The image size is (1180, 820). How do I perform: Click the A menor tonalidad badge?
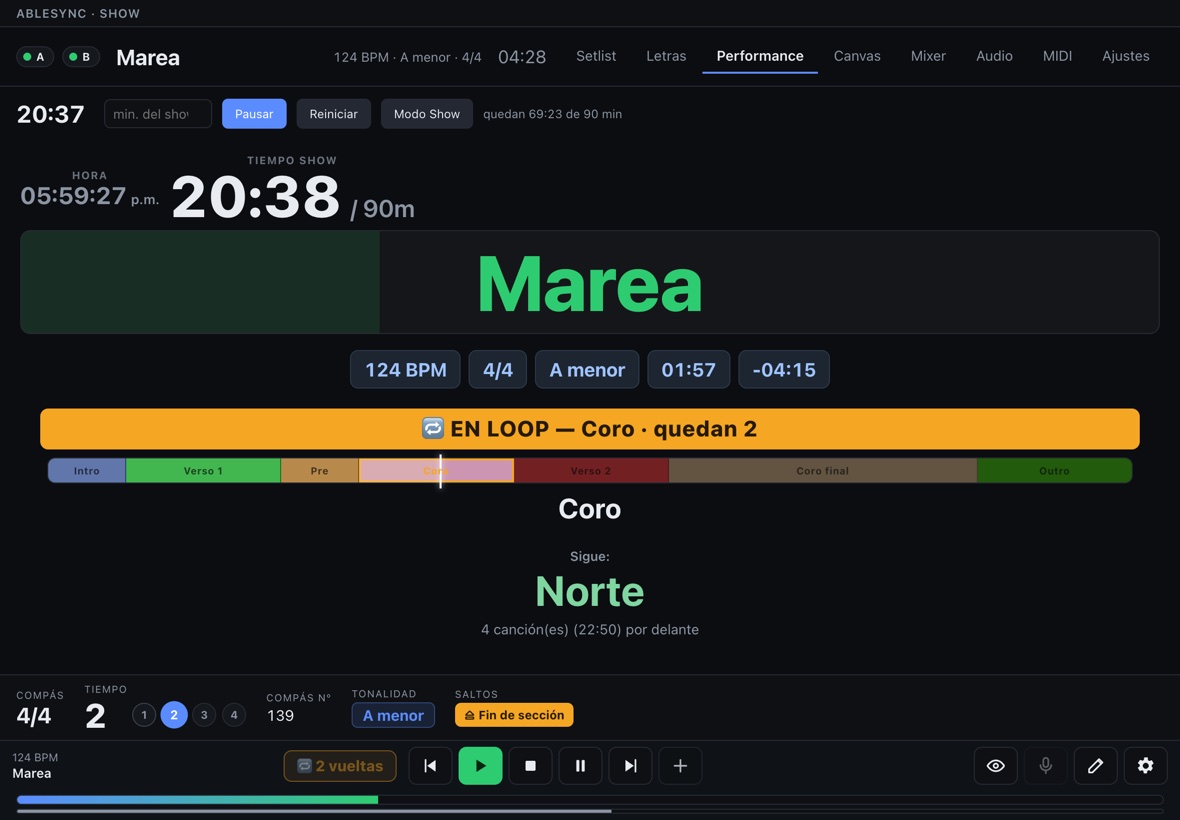click(x=393, y=715)
